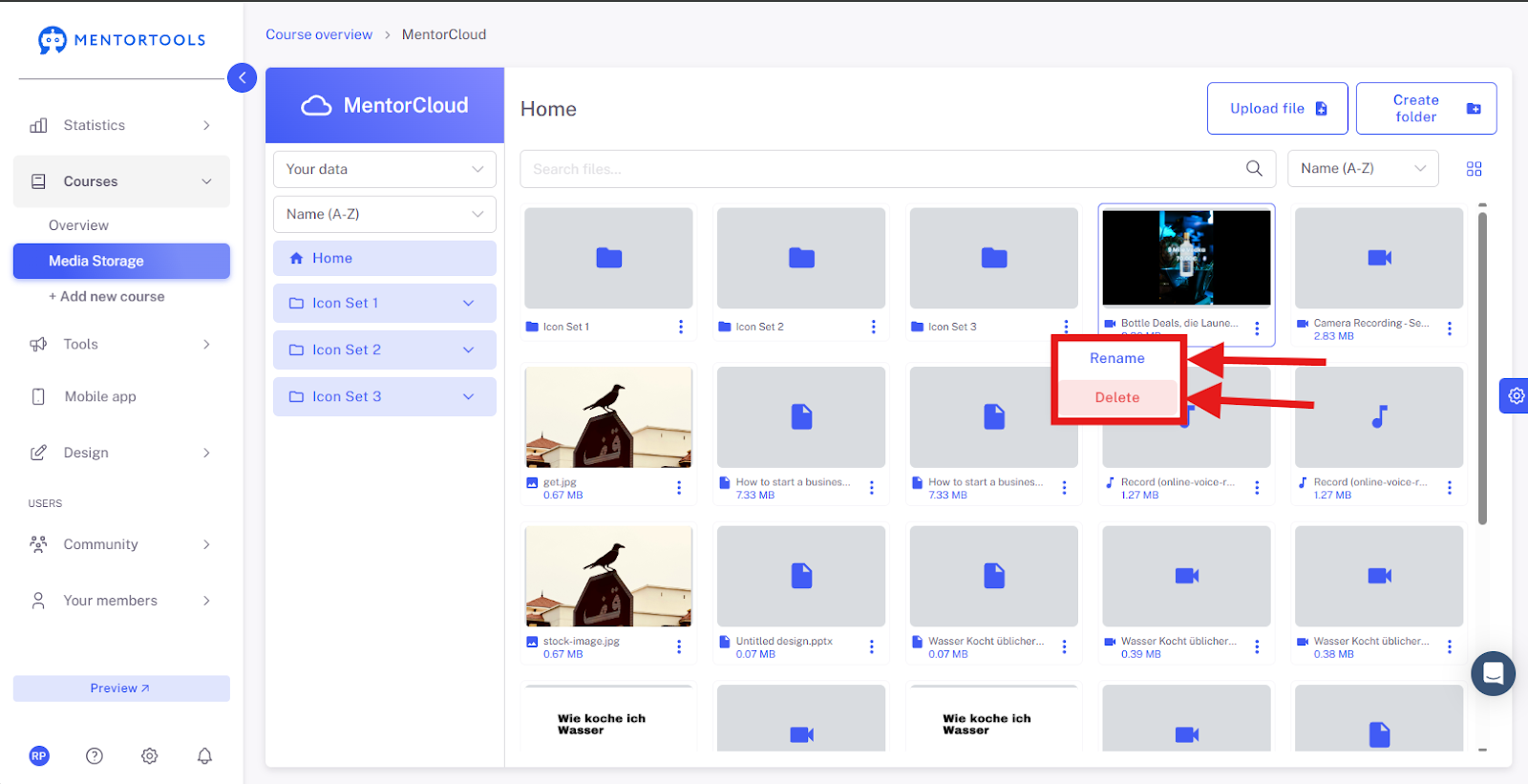Image resolution: width=1528 pixels, height=784 pixels.
Task: Open options menu for Untitled design.pptx
Action: pyautogui.click(x=872, y=646)
